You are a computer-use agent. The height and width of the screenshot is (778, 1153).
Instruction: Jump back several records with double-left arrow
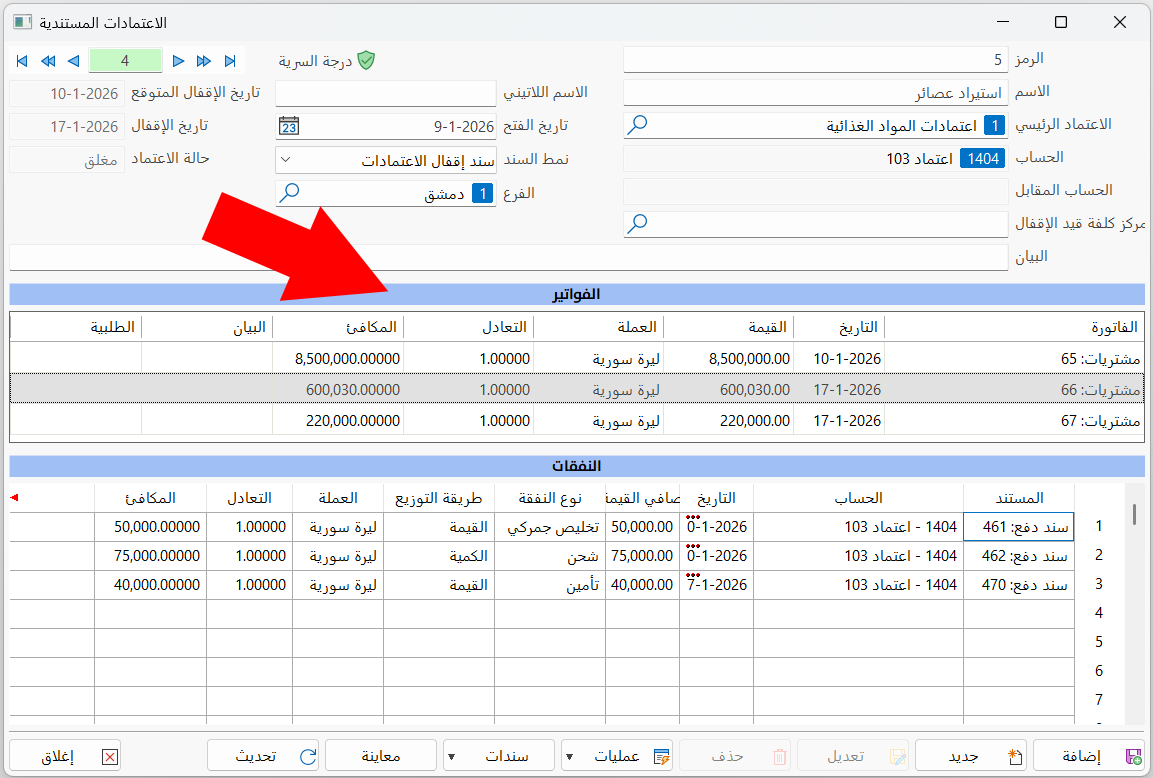pyautogui.click(x=48, y=61)
